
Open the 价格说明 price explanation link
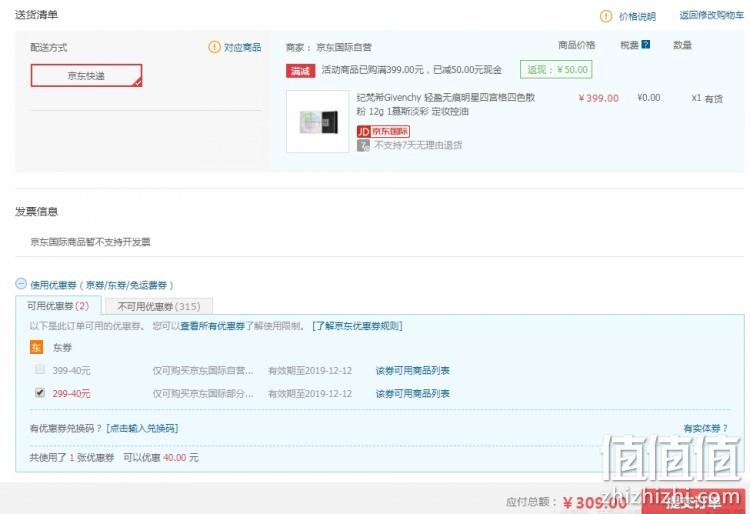point(637,17)
